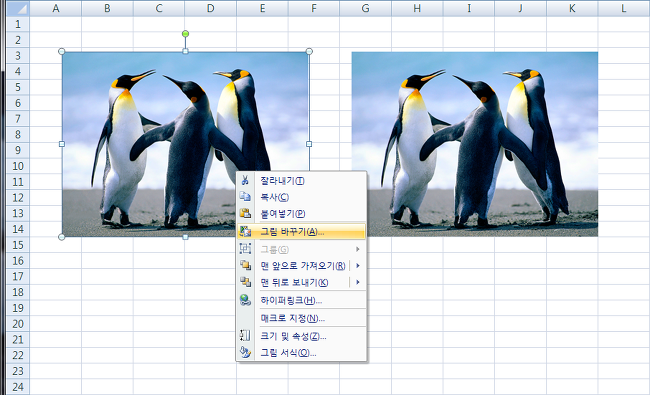Select column E header

point(262,8)
